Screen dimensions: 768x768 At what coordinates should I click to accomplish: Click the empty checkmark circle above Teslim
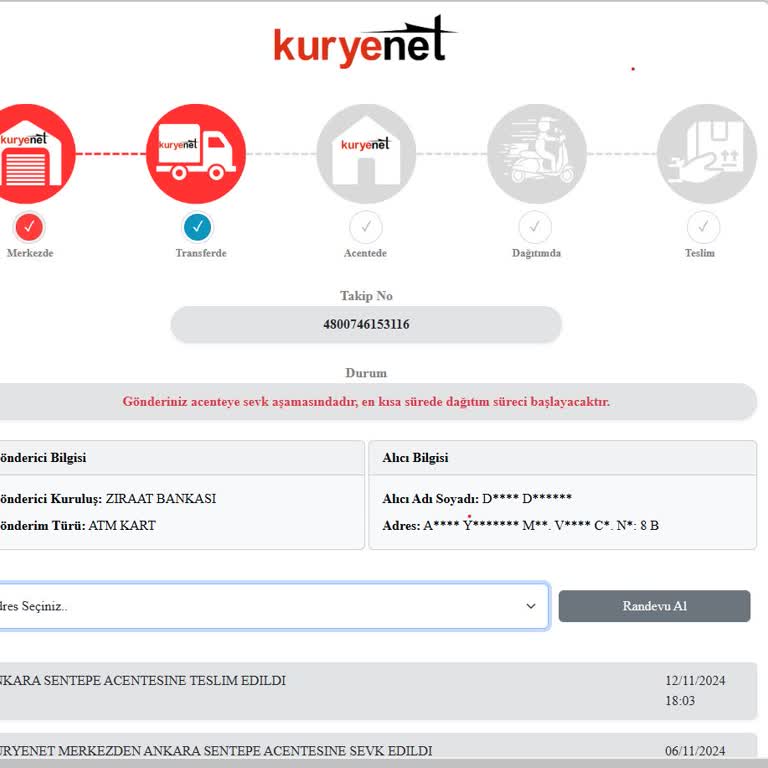pos(703,227)
